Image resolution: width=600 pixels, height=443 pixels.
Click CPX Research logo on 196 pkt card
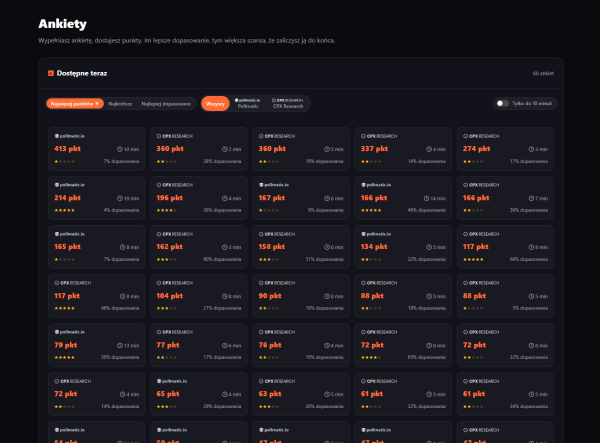pos(174,185)
